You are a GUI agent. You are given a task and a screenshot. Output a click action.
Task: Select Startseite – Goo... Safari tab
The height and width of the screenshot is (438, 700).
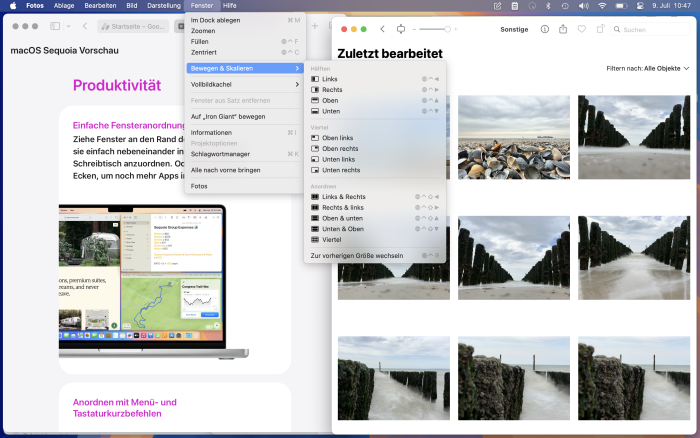(133, 26)
